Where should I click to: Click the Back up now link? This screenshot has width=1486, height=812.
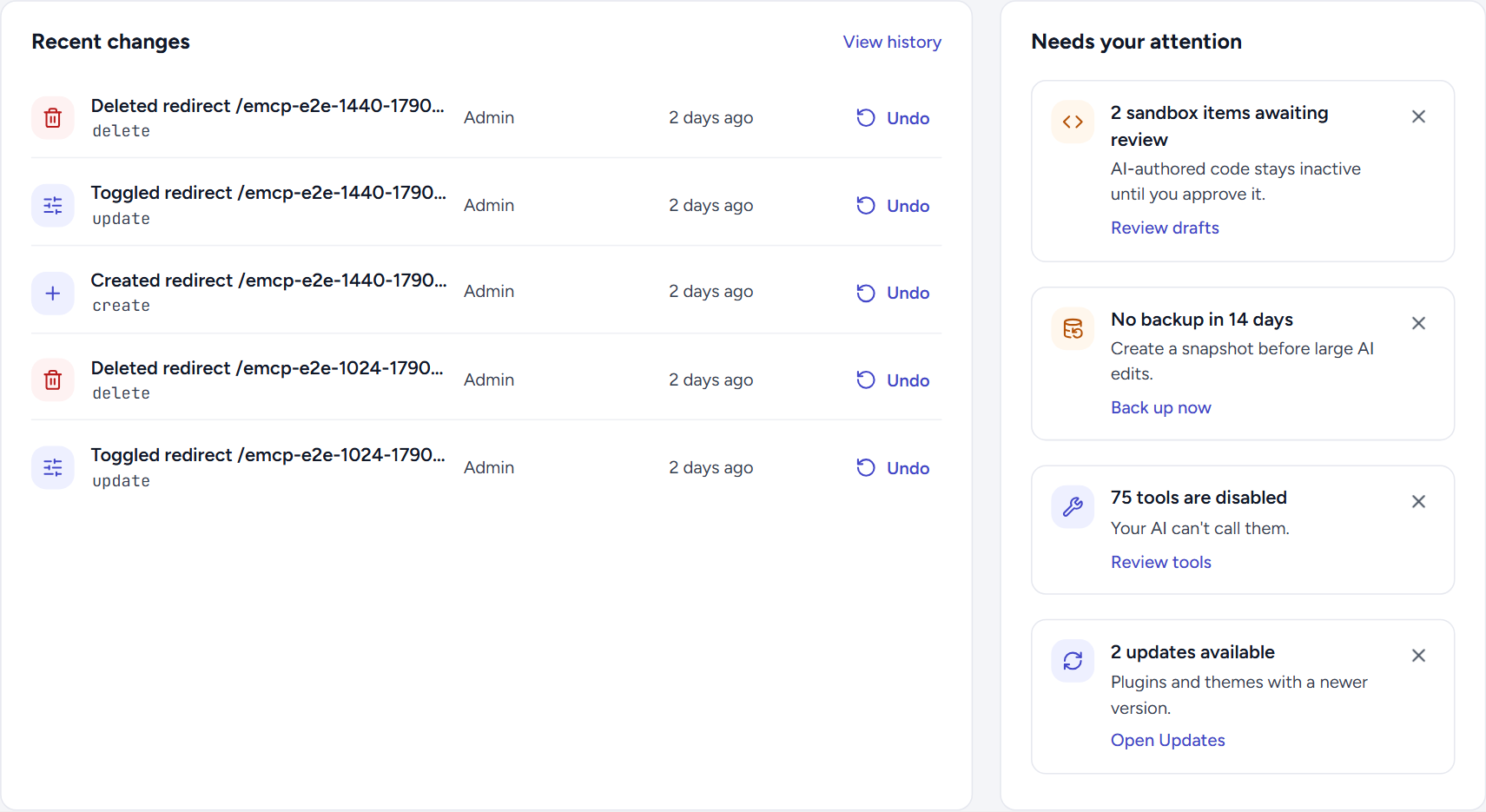(1160, 407)
